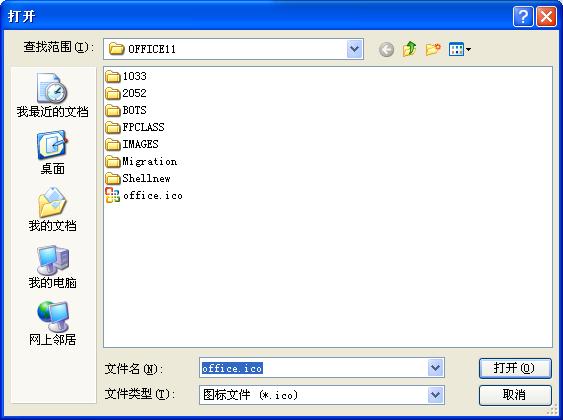This screenshot has width=563, height=420.
Task: Click the help question mark button
Action: (x=523, y=17)
